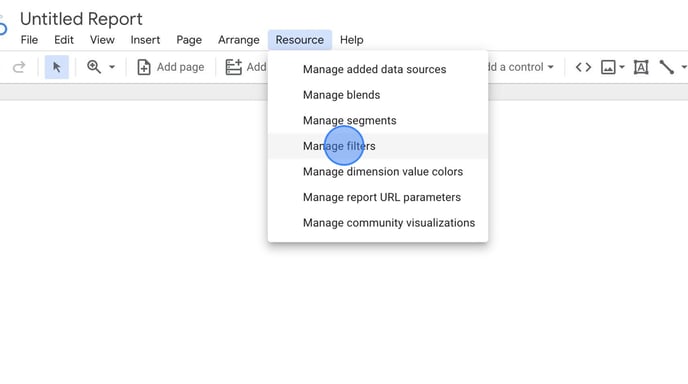Image resolution: width=688 pixels, height=384 pixels.
Task: Choose Manage report URL parameters
Action: 378,197
